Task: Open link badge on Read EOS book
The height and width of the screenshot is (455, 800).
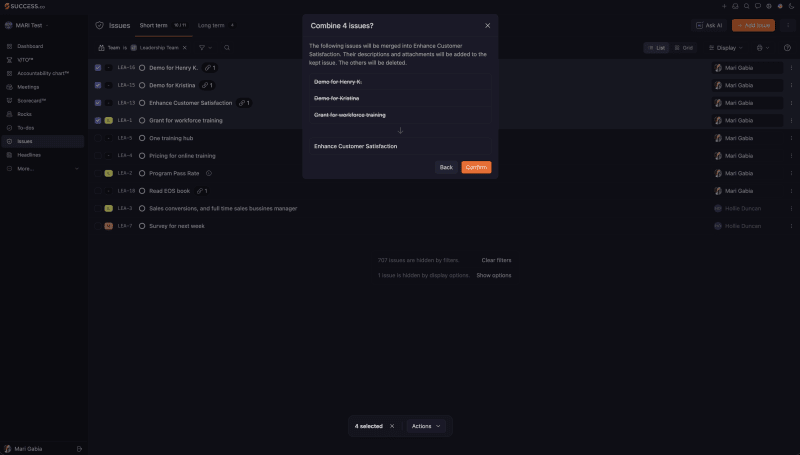Action: tap(202, 191)
